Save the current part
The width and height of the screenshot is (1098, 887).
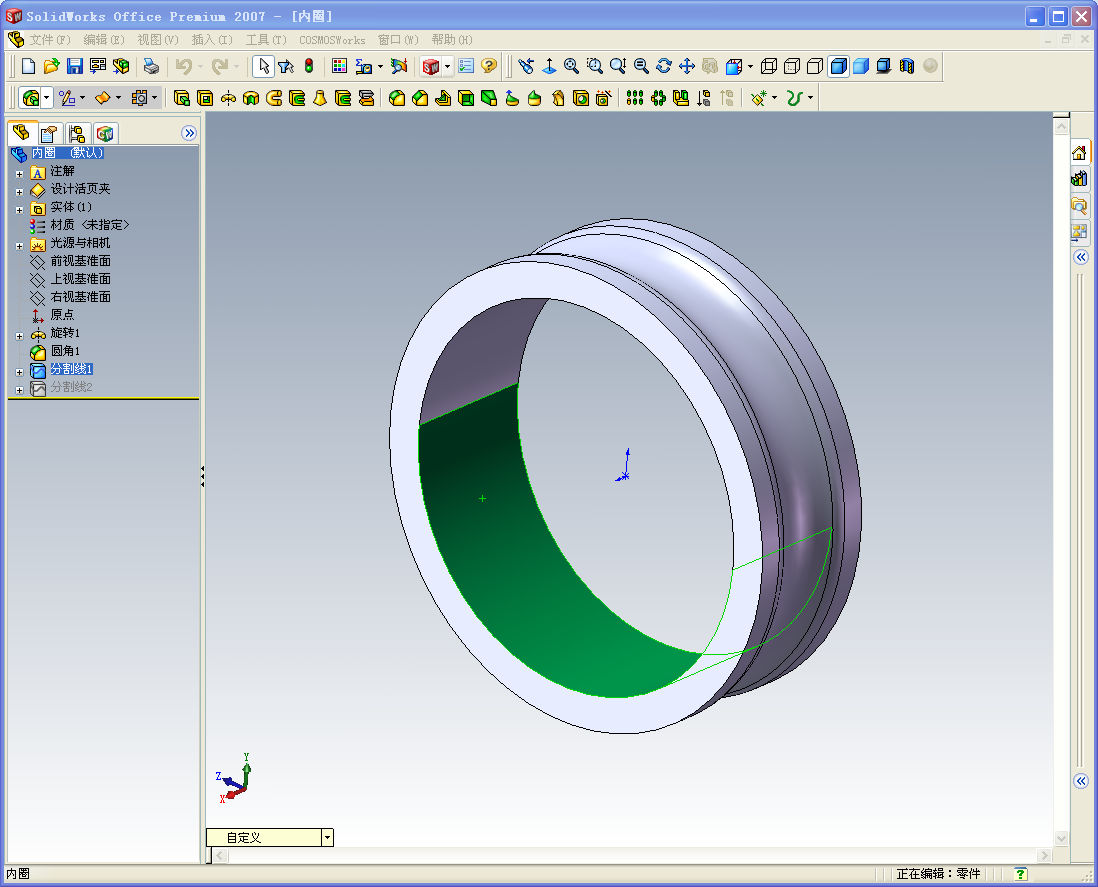point(74,67)
